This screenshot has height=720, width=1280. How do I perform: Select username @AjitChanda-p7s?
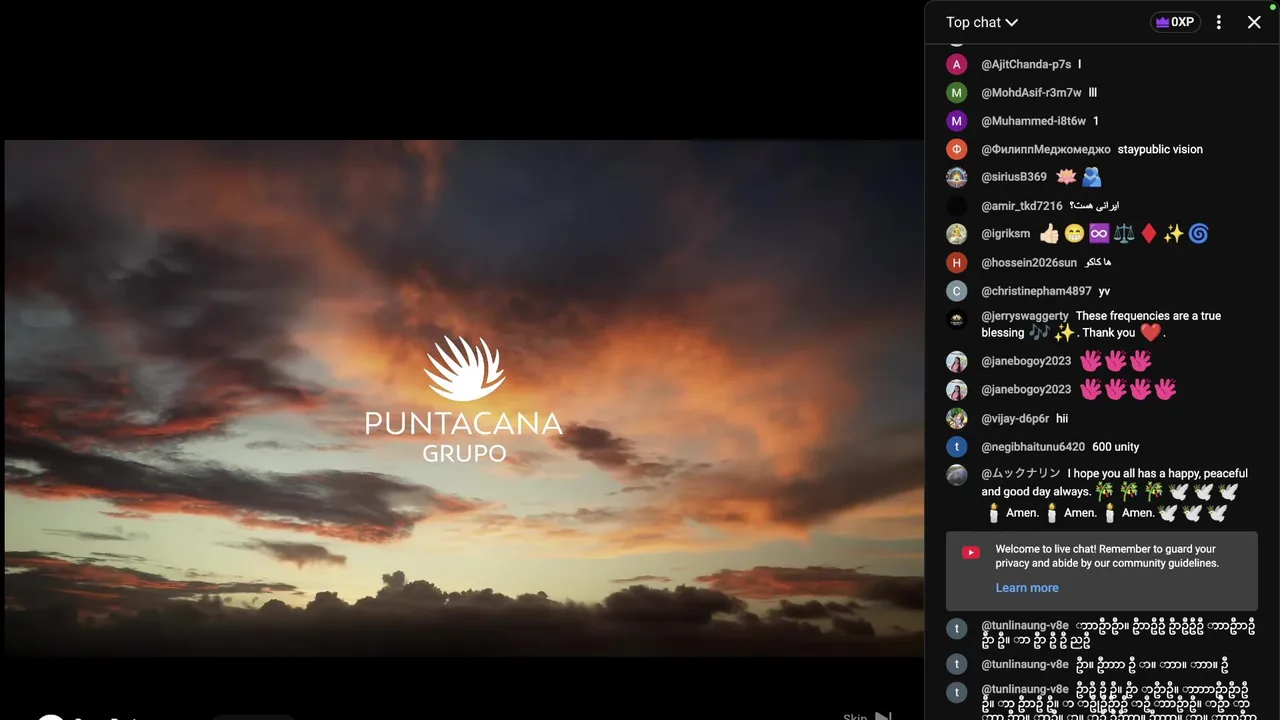coord(1026,64)
